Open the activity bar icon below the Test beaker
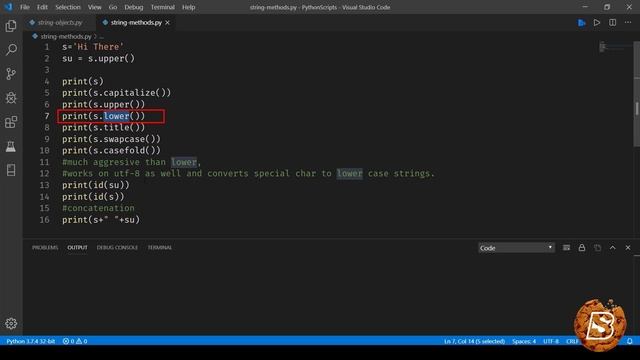Viewport: 640px width, 360px height. (x=11, y=170)
